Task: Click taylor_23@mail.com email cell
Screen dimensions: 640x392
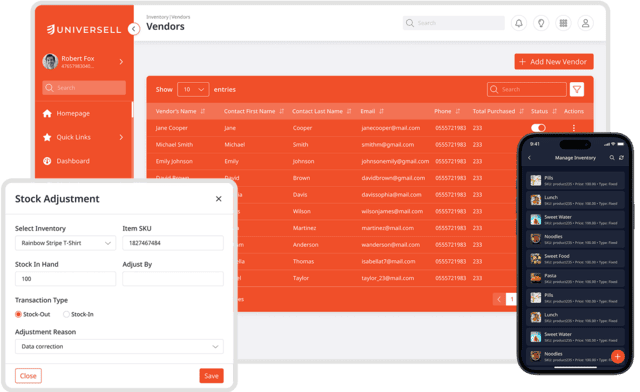Action: pyautogui.click(x=388, y=278)
